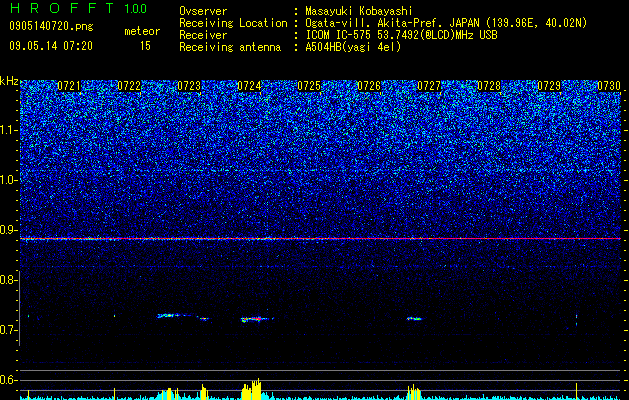This screenshot has width=629, height=400.
Task: Select the 0727 time label
Action: pyautogui.click(x=429, y=86)
